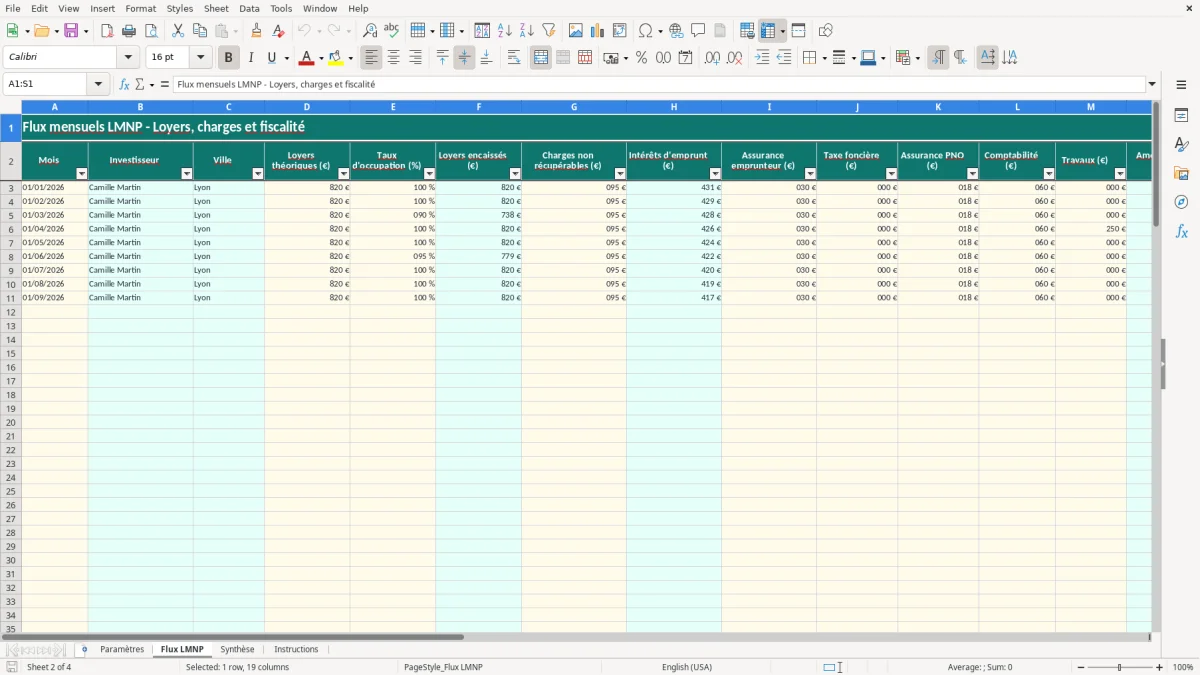
Task: Click the Clear Direct Formatting icon
Action: (279, 31)
